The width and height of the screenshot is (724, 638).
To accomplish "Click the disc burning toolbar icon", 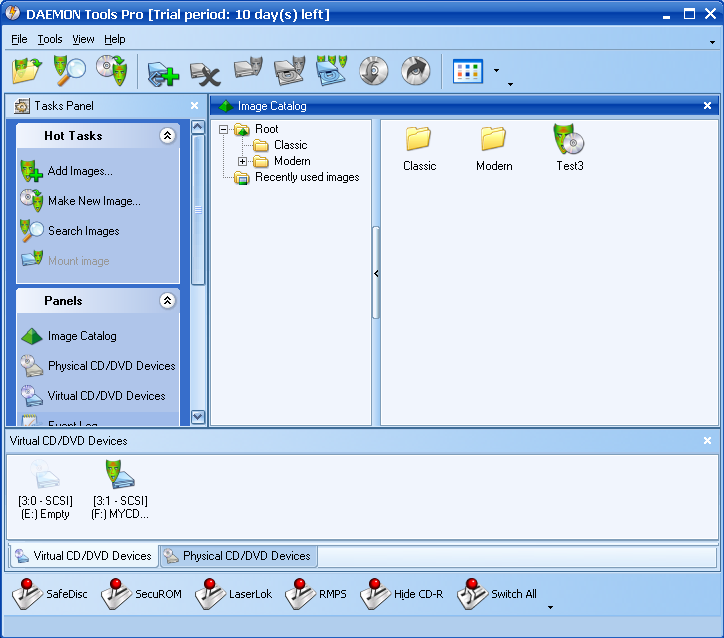I will pyautogui.click(x=374, y=71).
